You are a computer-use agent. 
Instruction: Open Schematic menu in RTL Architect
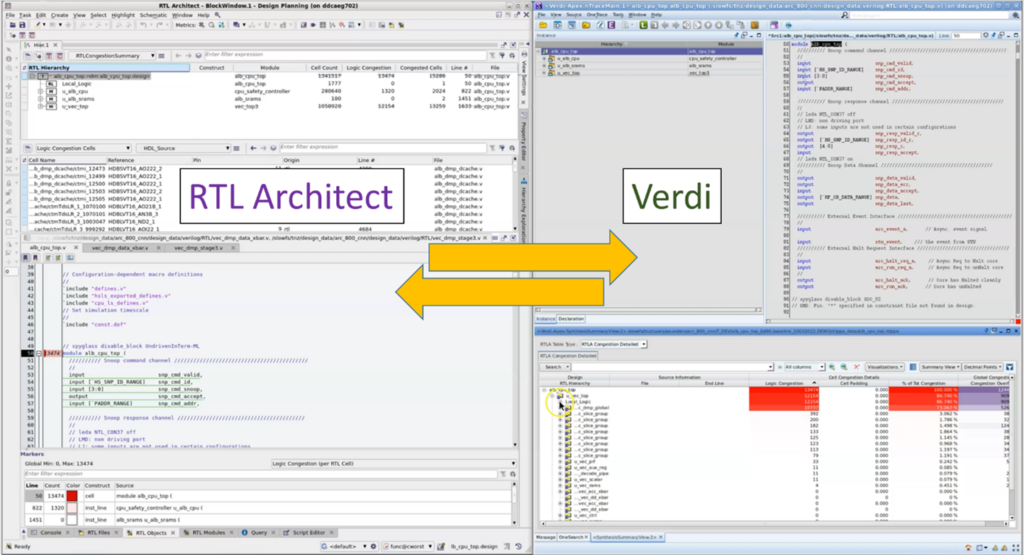click(x=153, y=15)
